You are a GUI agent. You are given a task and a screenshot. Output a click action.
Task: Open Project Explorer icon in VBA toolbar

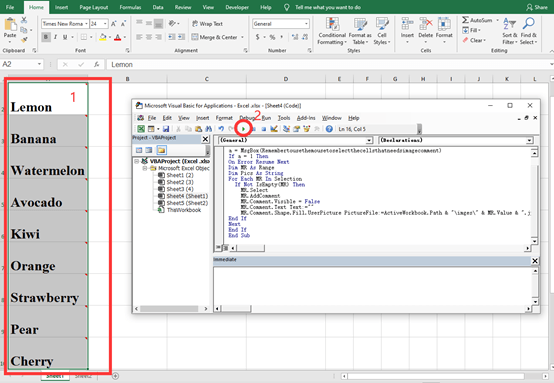286,129
